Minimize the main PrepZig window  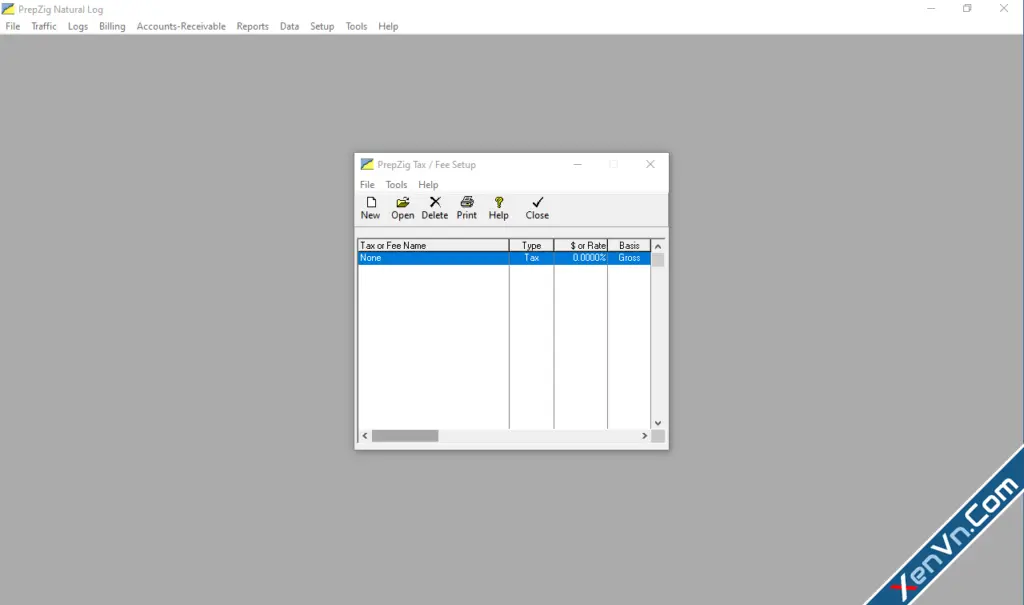[x=931, y=8]
